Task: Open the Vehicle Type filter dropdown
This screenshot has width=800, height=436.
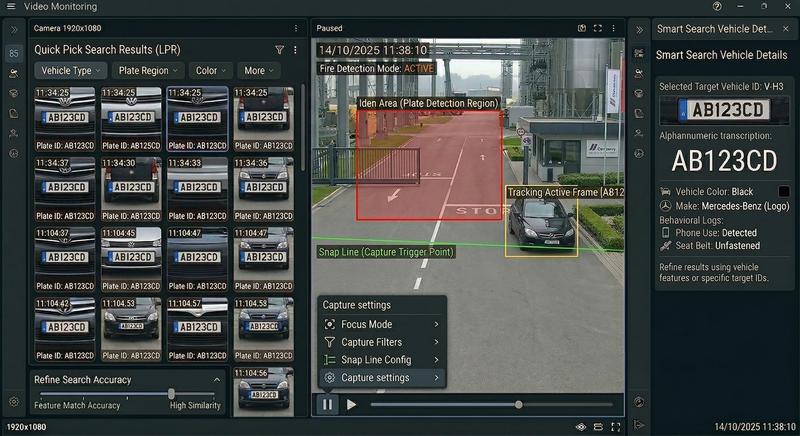Action: (x=71, y=70)
